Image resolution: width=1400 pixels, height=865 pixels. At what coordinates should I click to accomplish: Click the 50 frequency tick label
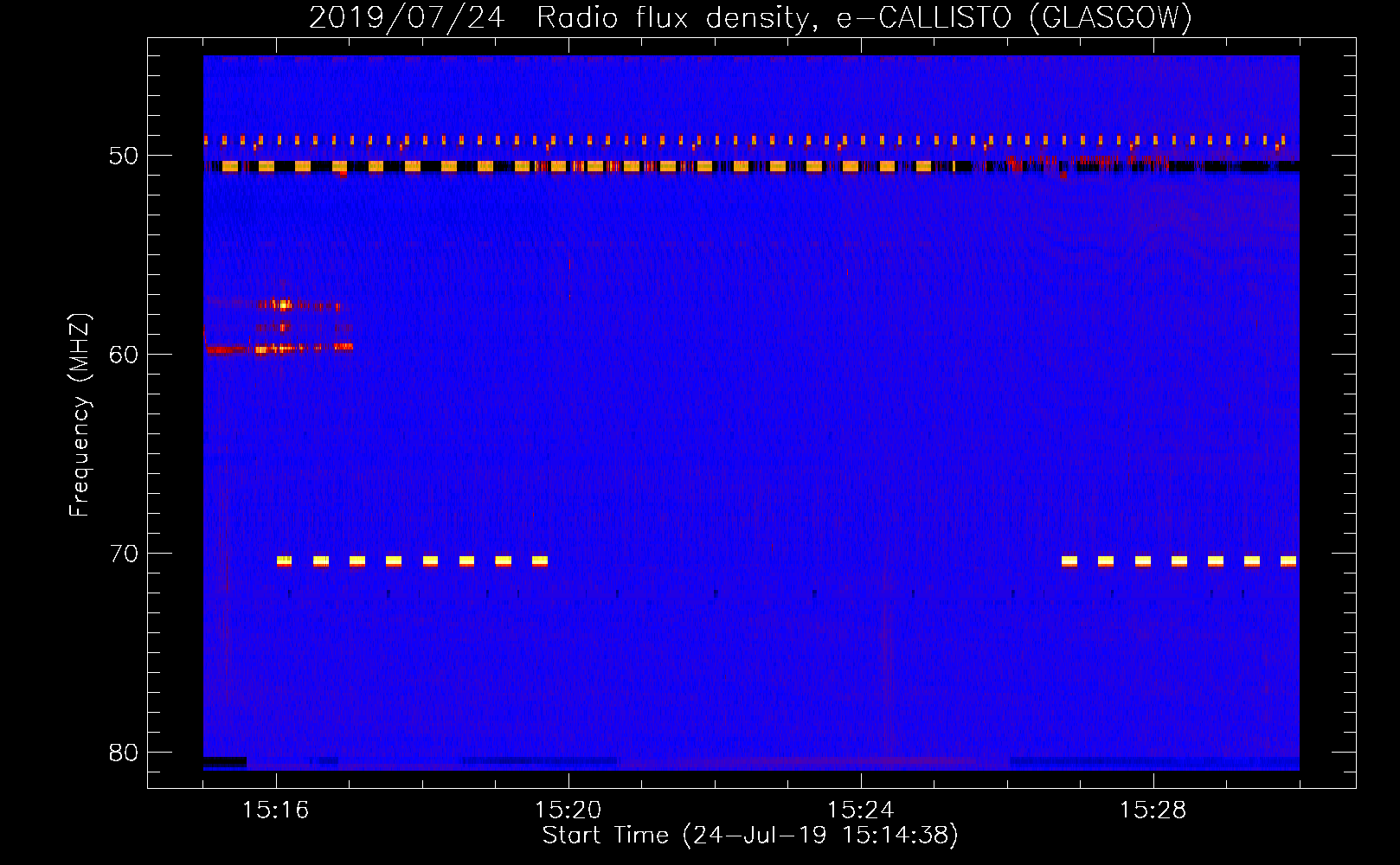point(124,156)
